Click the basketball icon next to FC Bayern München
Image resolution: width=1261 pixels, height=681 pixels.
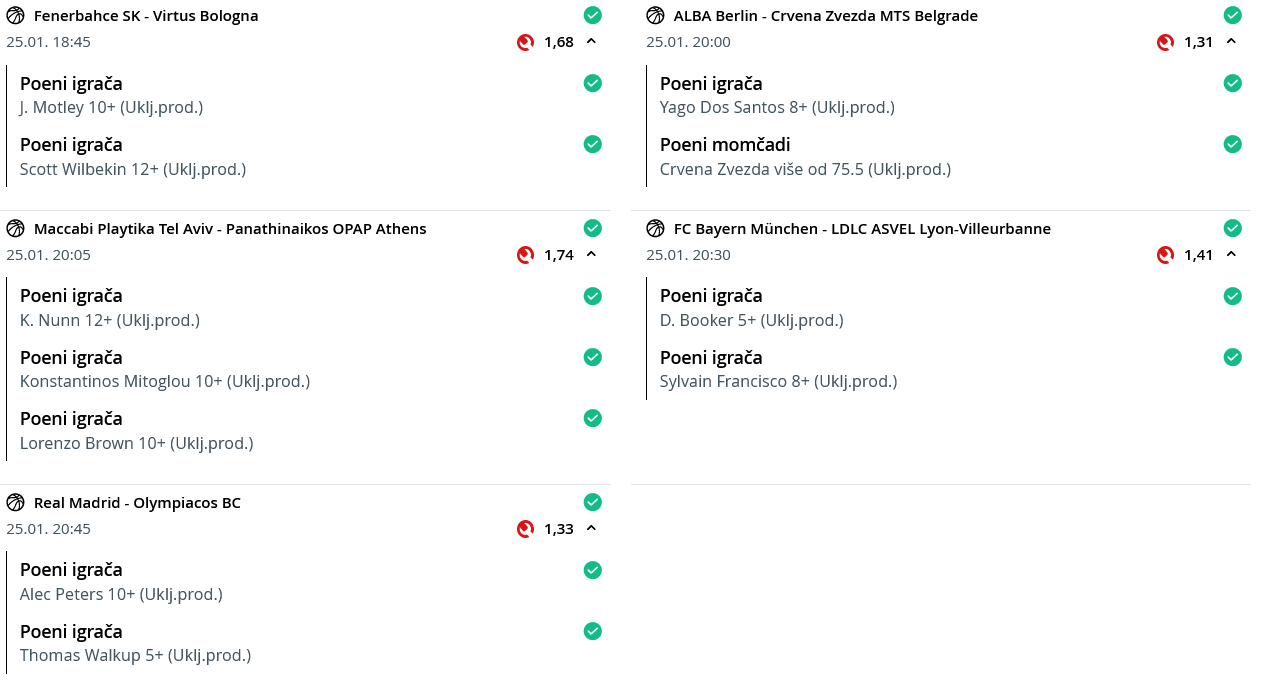[x=655, y=229]
